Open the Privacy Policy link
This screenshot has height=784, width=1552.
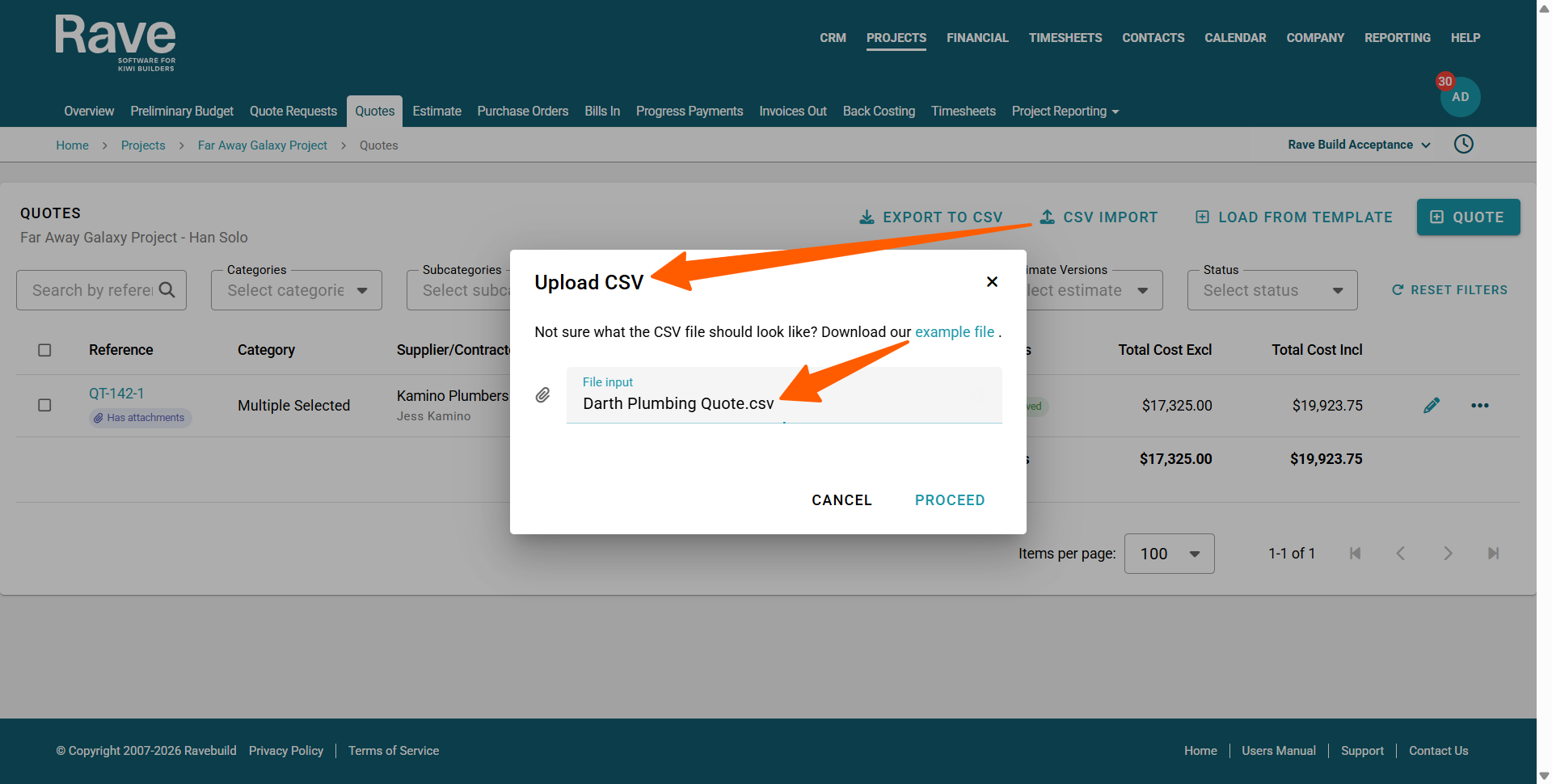286,751
